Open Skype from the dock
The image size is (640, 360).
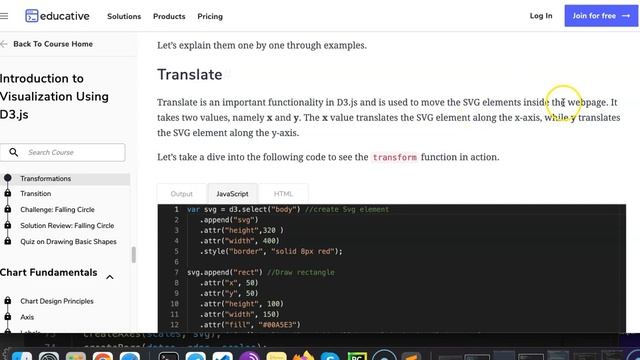tap(330, 356)
